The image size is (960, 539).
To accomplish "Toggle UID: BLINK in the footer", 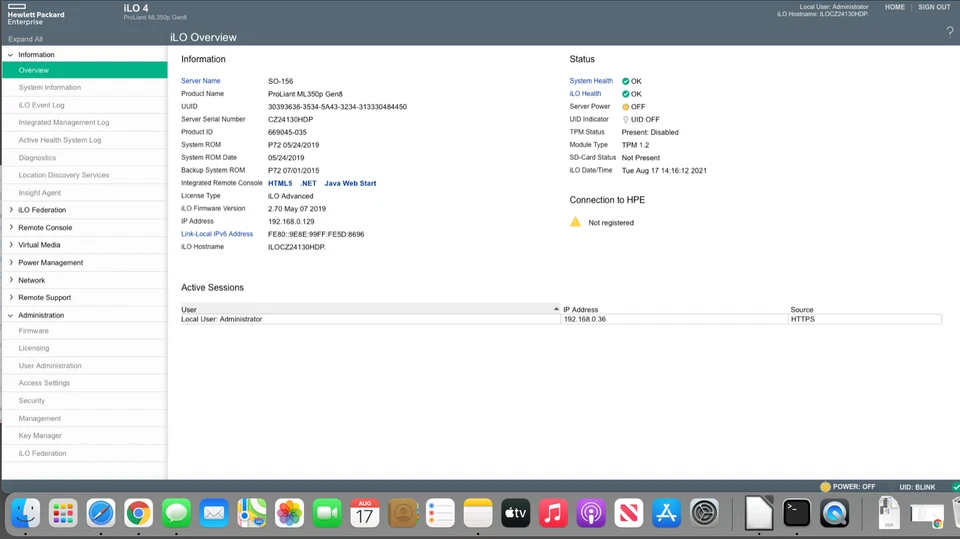I will (x=910, y=487).
